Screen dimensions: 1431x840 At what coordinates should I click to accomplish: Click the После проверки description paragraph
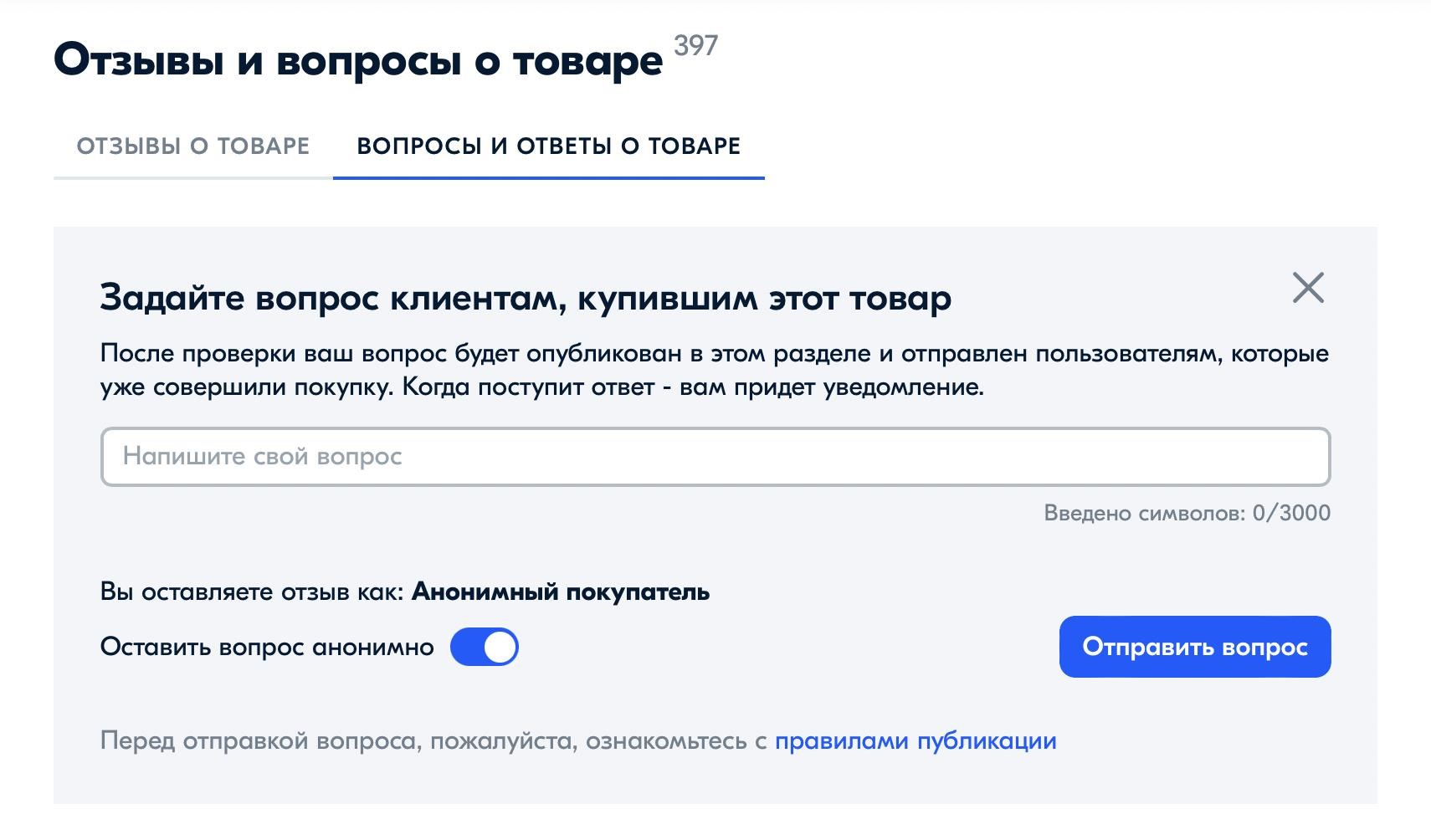715,371
